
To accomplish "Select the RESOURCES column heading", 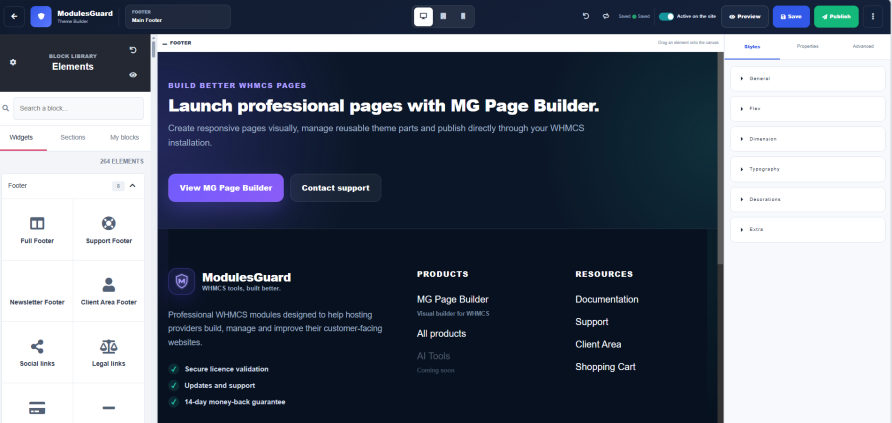I will [604, 274].
